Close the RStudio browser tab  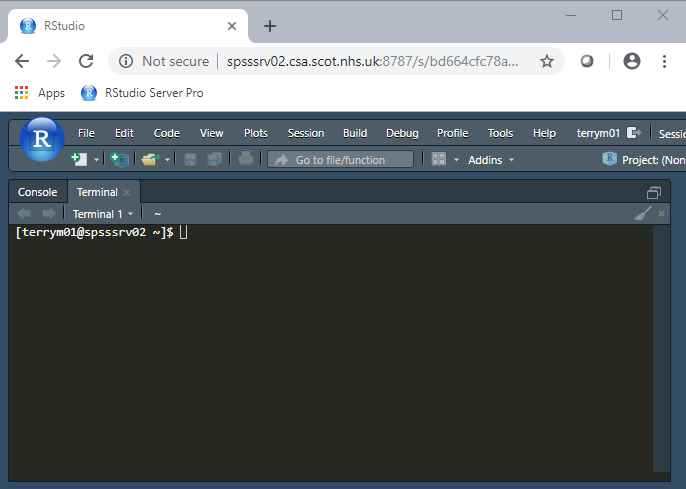[x=232, y=26]
